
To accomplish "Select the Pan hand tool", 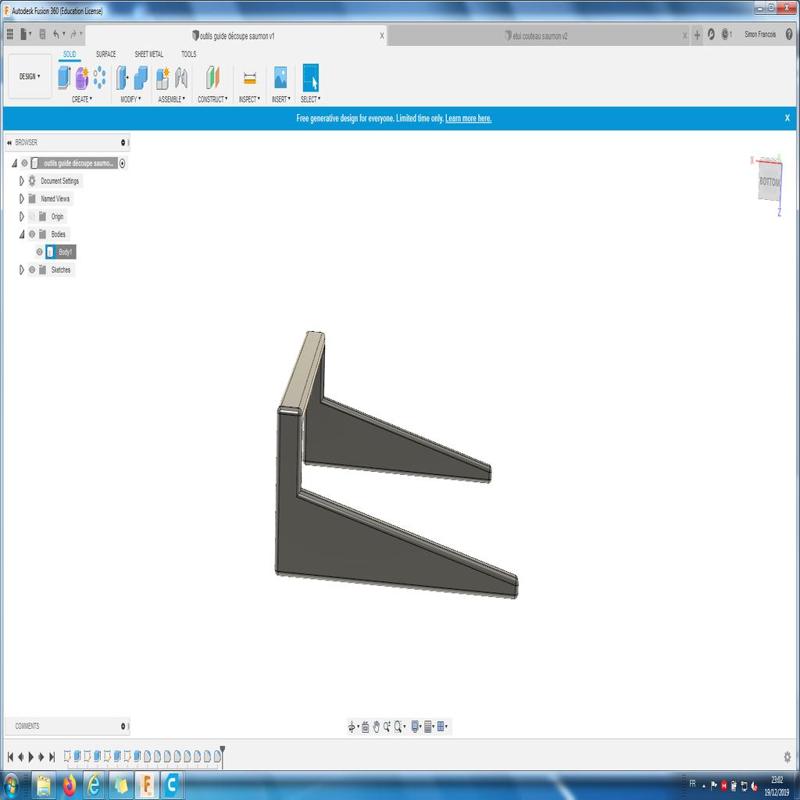I will (376, 727).
